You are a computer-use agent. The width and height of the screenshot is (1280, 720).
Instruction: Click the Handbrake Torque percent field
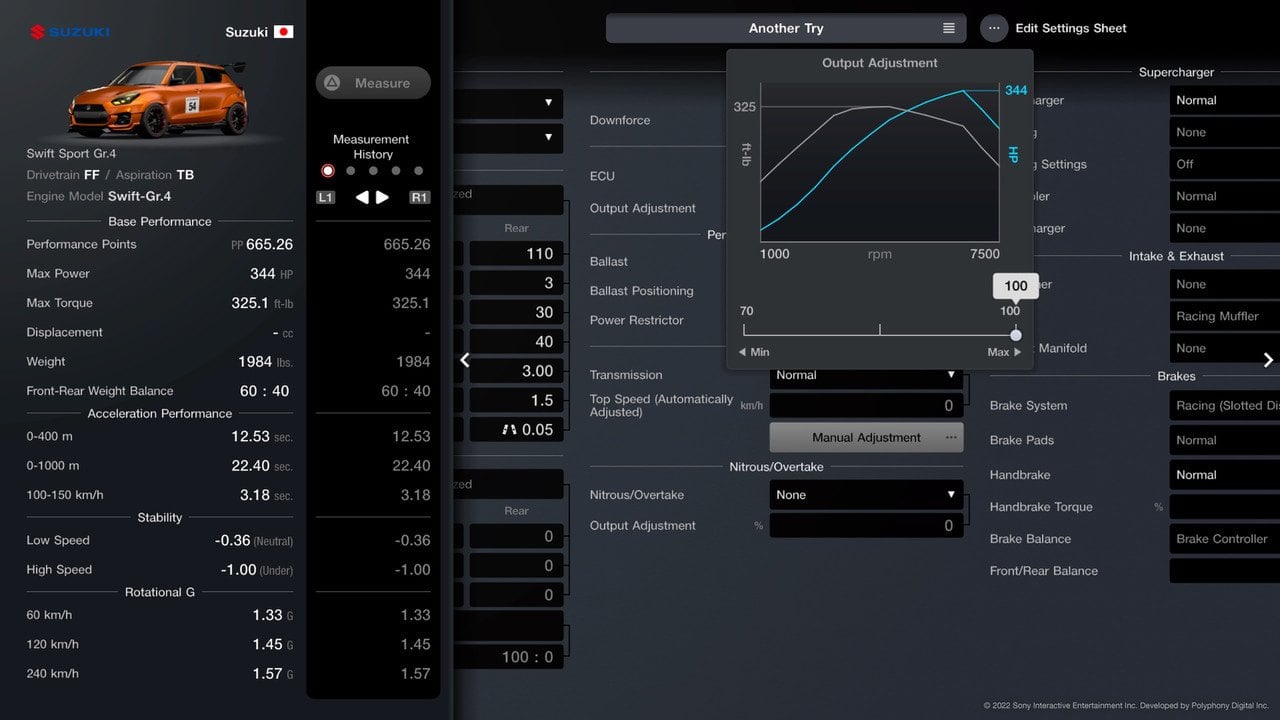pyautogui.click(x=1225, y=507)
